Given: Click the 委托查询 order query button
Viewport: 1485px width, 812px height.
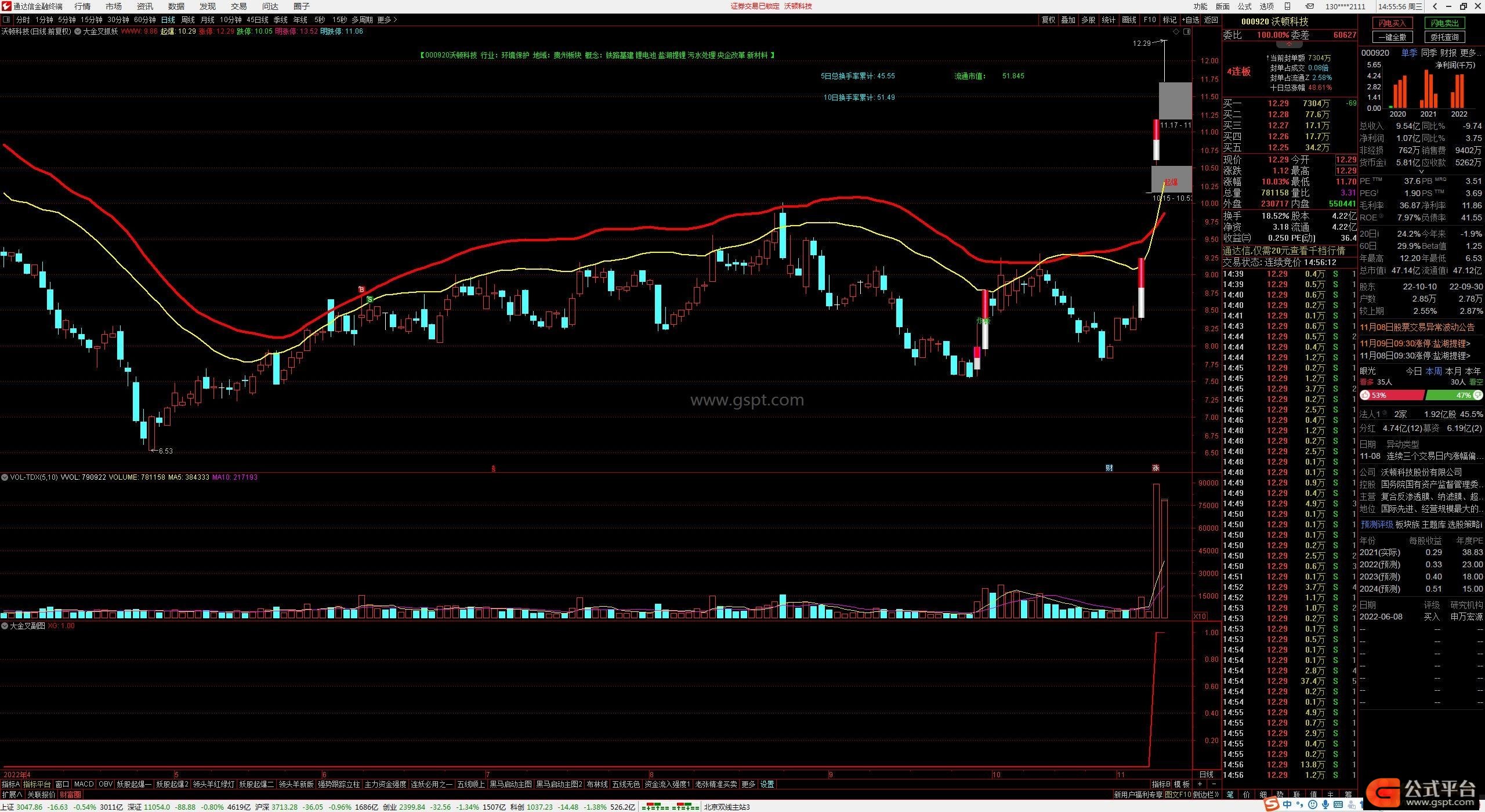Looking at the screenshot, I should coord(1444,37).
